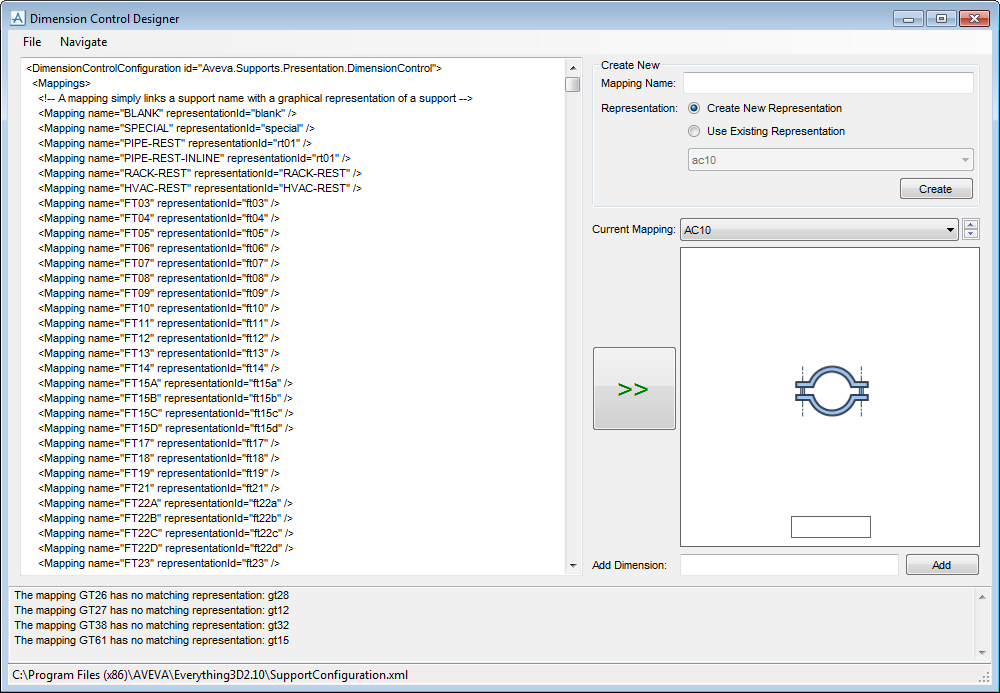Click the Aveva app icon in title bar

pos(17,18)
